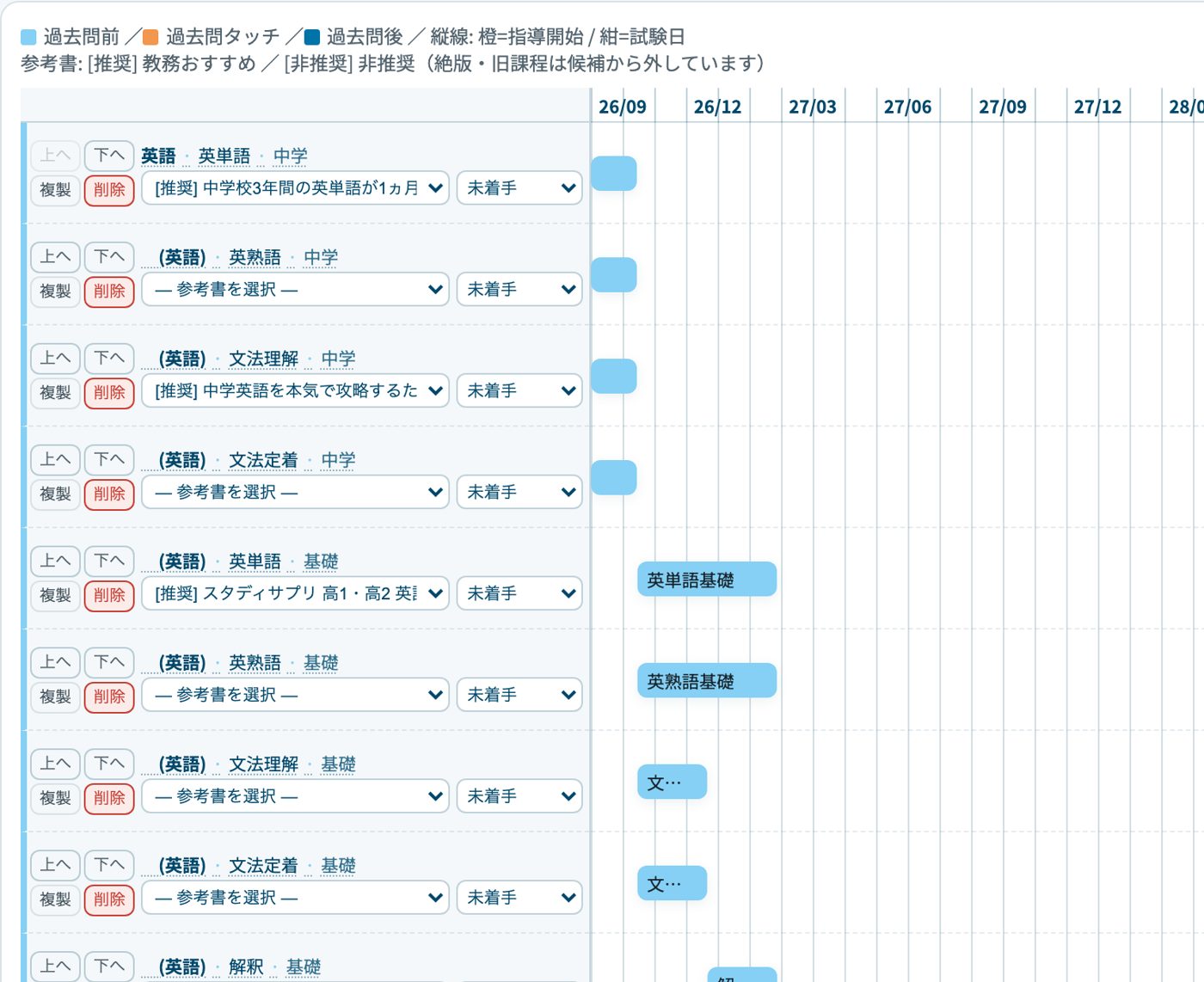Click the unlabeled timeline bar for 文法定着 中学
1204x982 pixels.
point(614,478)
